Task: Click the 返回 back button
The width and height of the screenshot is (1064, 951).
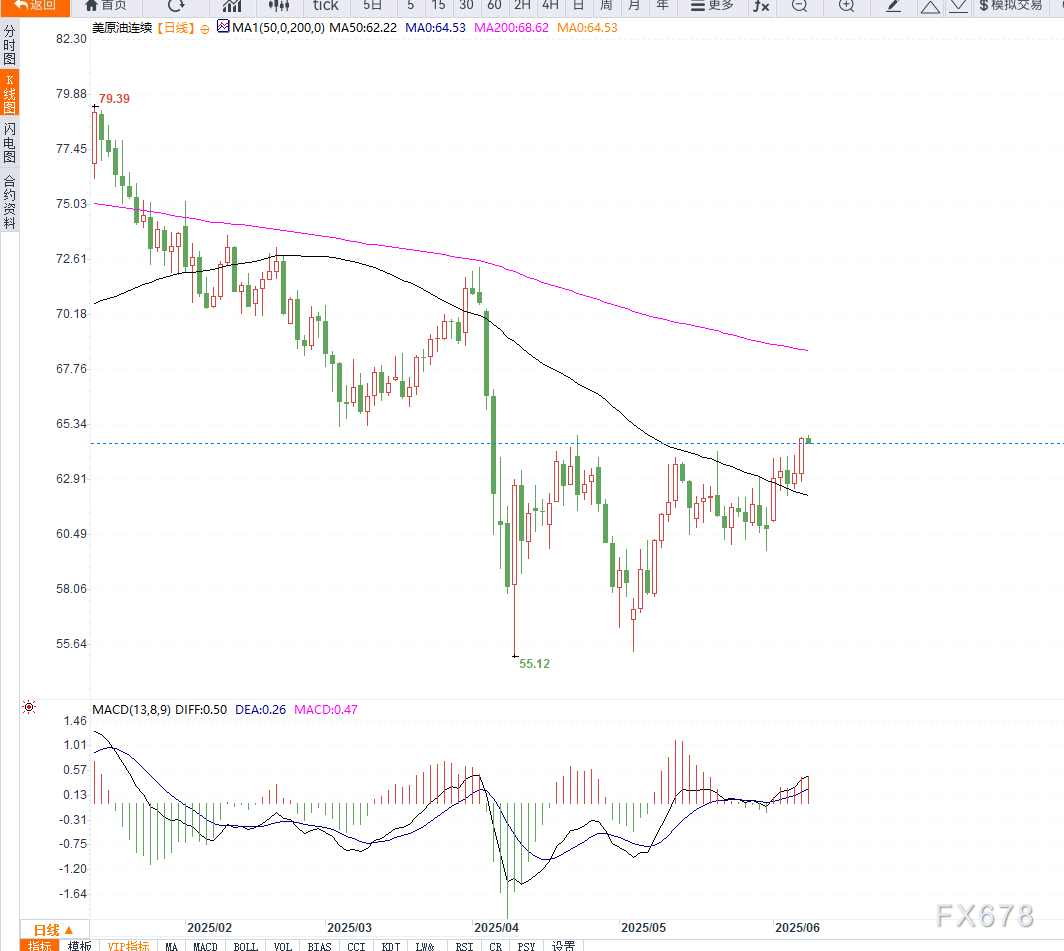Action: [35, 5]
